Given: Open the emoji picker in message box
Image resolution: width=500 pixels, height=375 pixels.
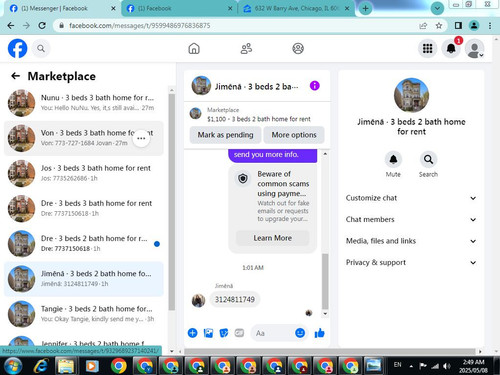Looking at the screenshot, I should pos(300,333).
